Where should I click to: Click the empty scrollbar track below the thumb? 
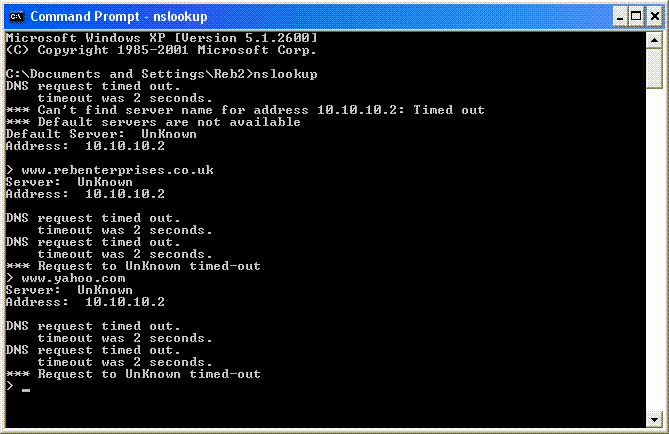[654, 250]
